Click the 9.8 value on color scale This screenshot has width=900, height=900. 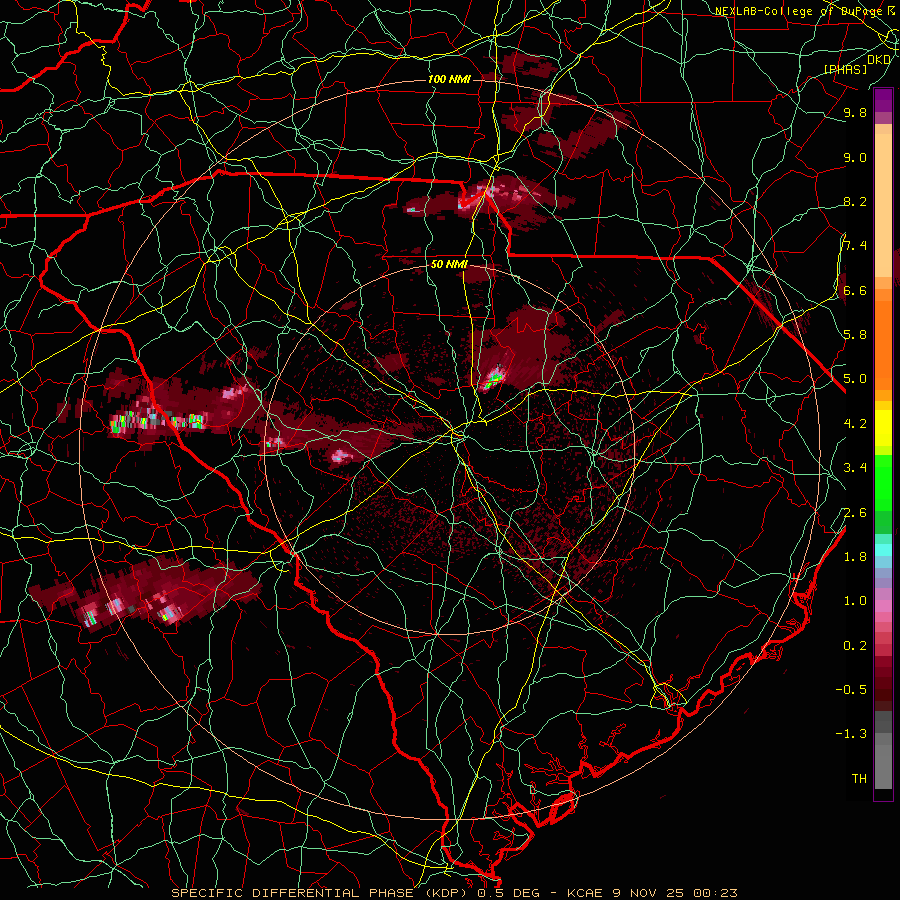(x=855, y=112)
